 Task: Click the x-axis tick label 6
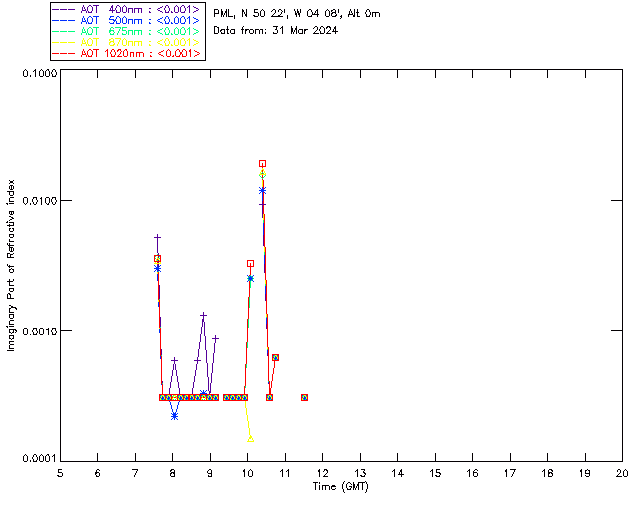point(98,473)
